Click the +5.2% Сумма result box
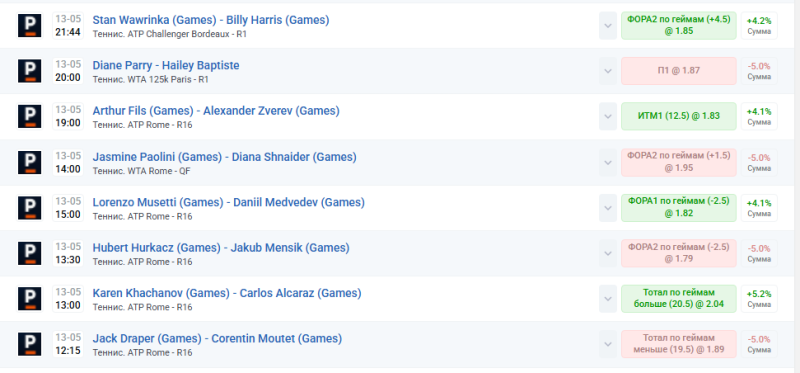The height and width of the screenshot is (373, 800). tap(759, 299)
